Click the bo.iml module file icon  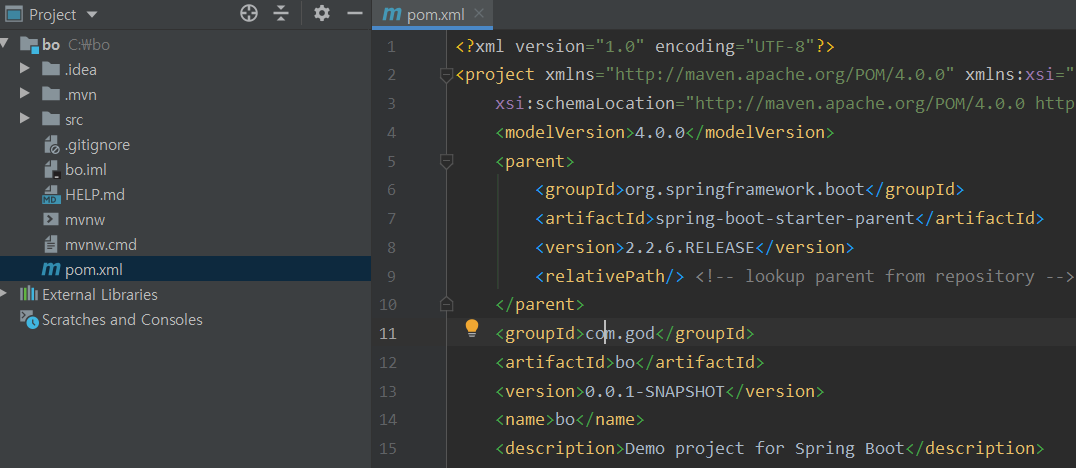pyautogui.click(x=52, y=169)
